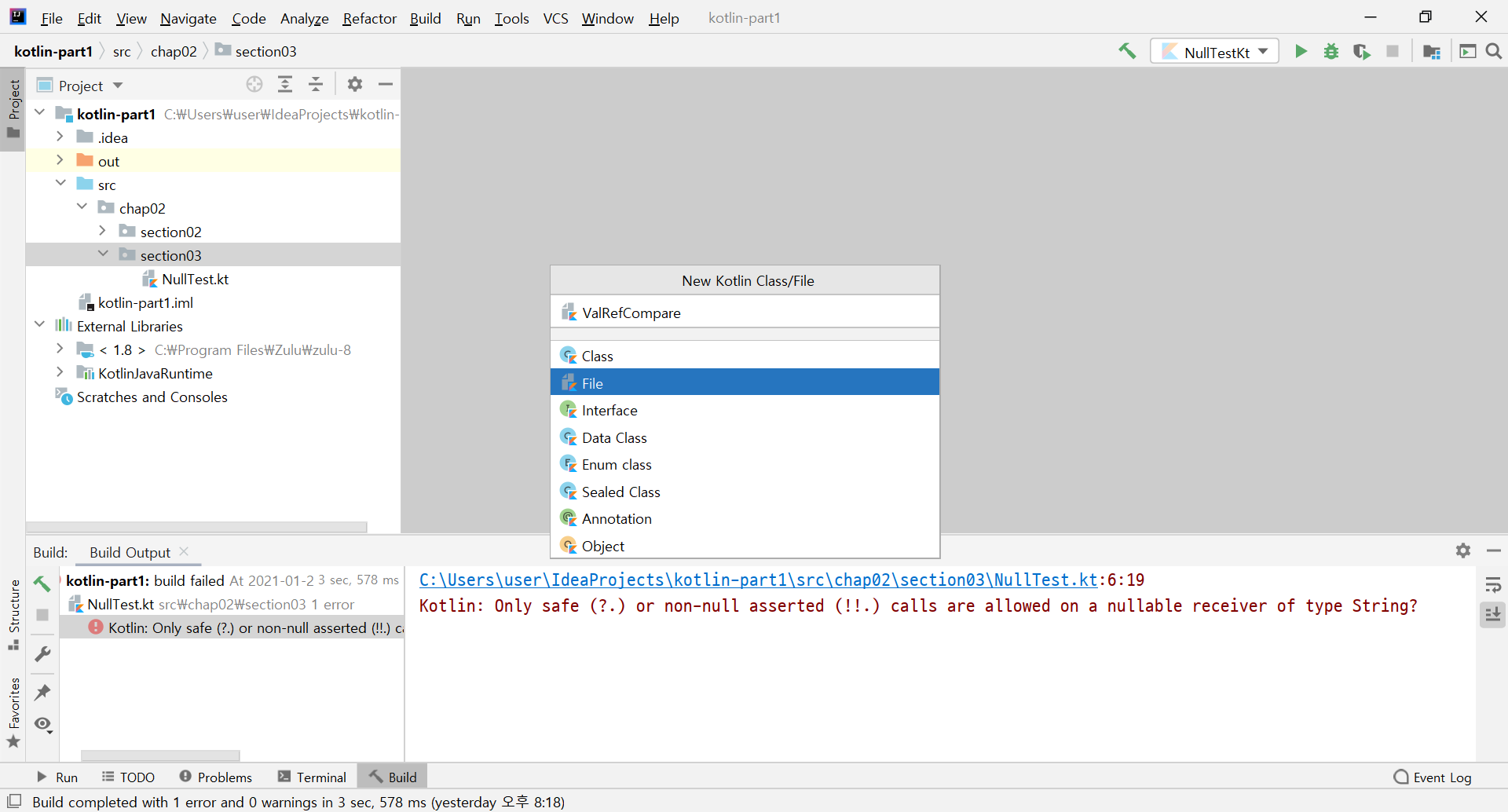Image resolution: width=1508 pixels, height=812 pixels.
Task: Select Class in New Kotlin dialog
Action: tap(745, 356)
